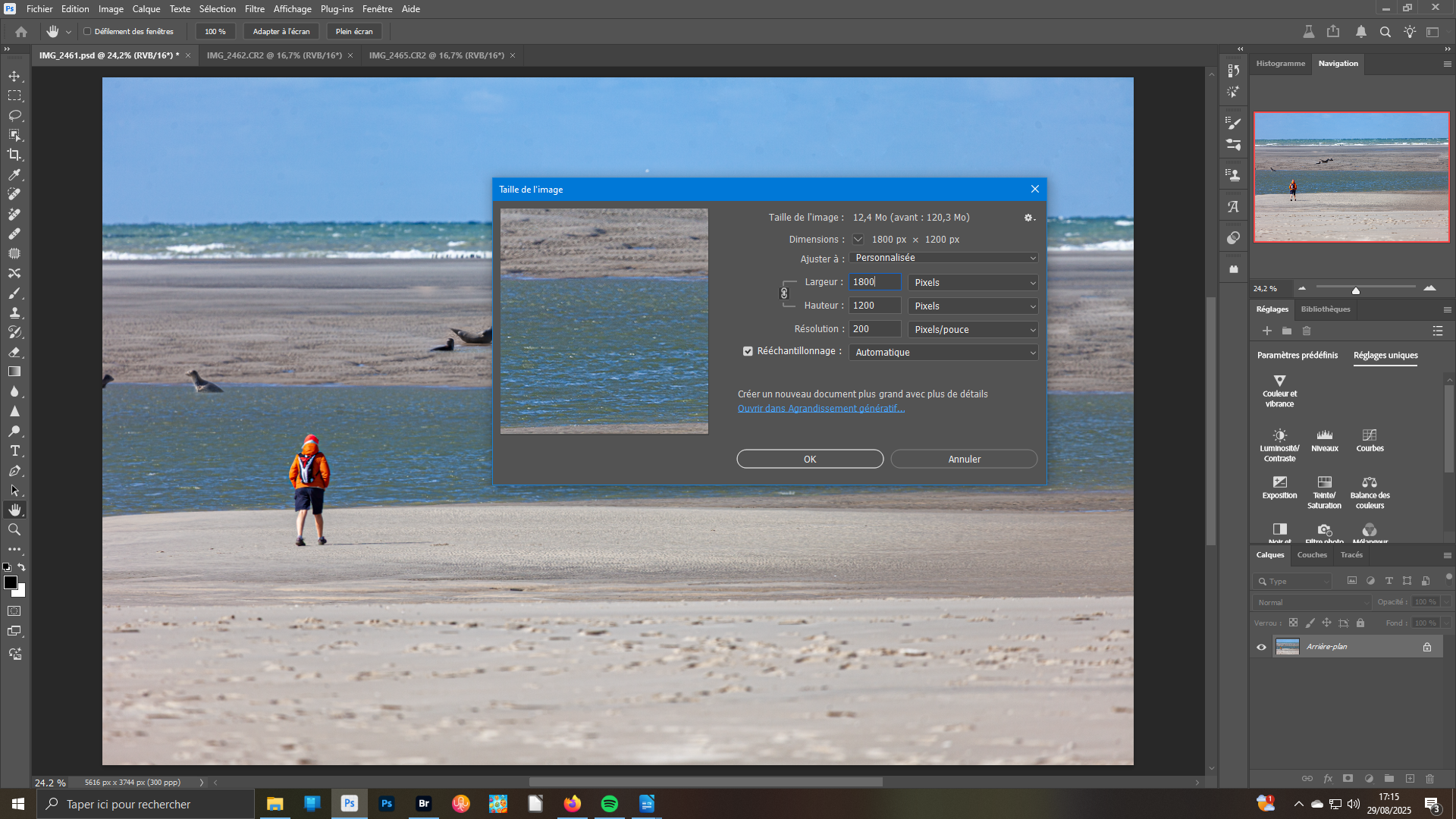This screenshot has height=819, width=1456.
Task: Open the Hauteur units dropdown
Action: [x=973, y=306]
